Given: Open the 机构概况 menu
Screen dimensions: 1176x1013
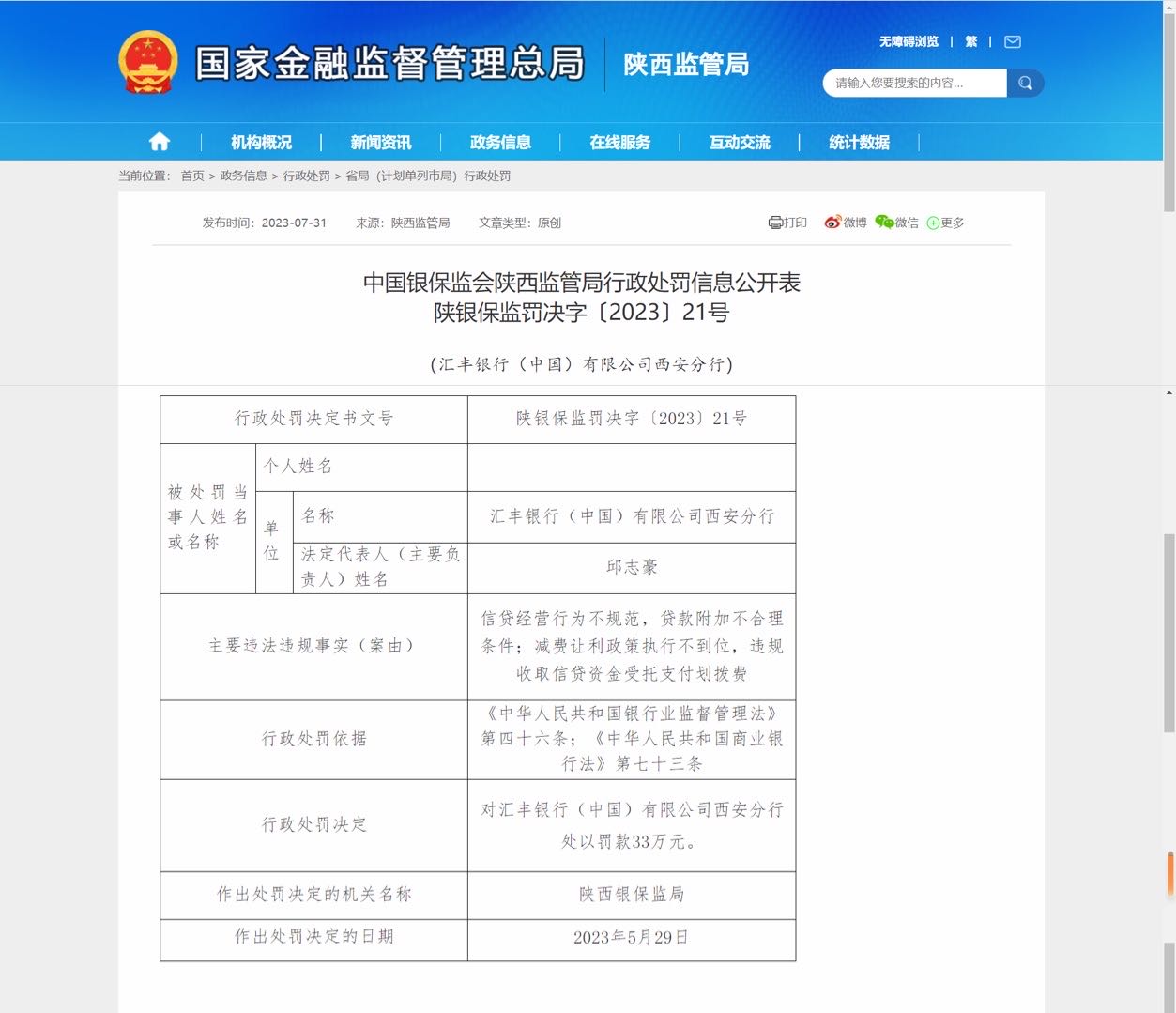Looking at the screenshot, I should [x=262, y=142].
